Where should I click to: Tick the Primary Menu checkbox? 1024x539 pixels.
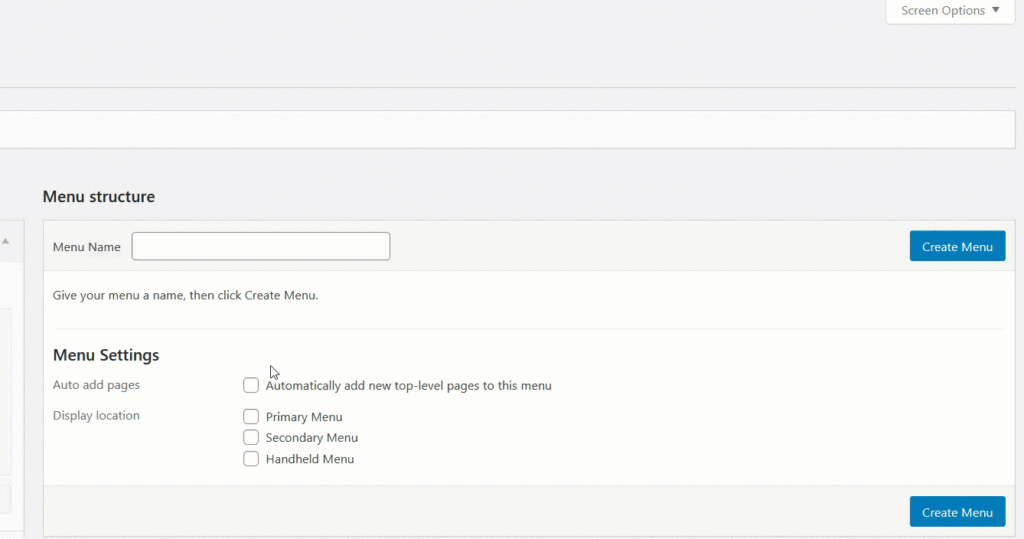click(251, 416)
